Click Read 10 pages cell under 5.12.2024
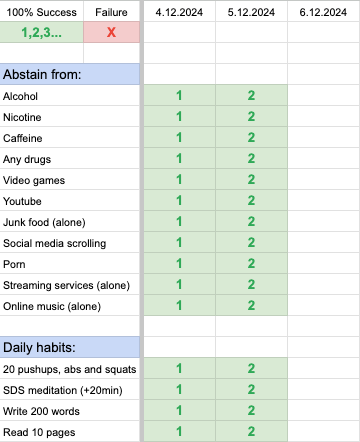This screenshot has width=360, height=442. [251, 432]
